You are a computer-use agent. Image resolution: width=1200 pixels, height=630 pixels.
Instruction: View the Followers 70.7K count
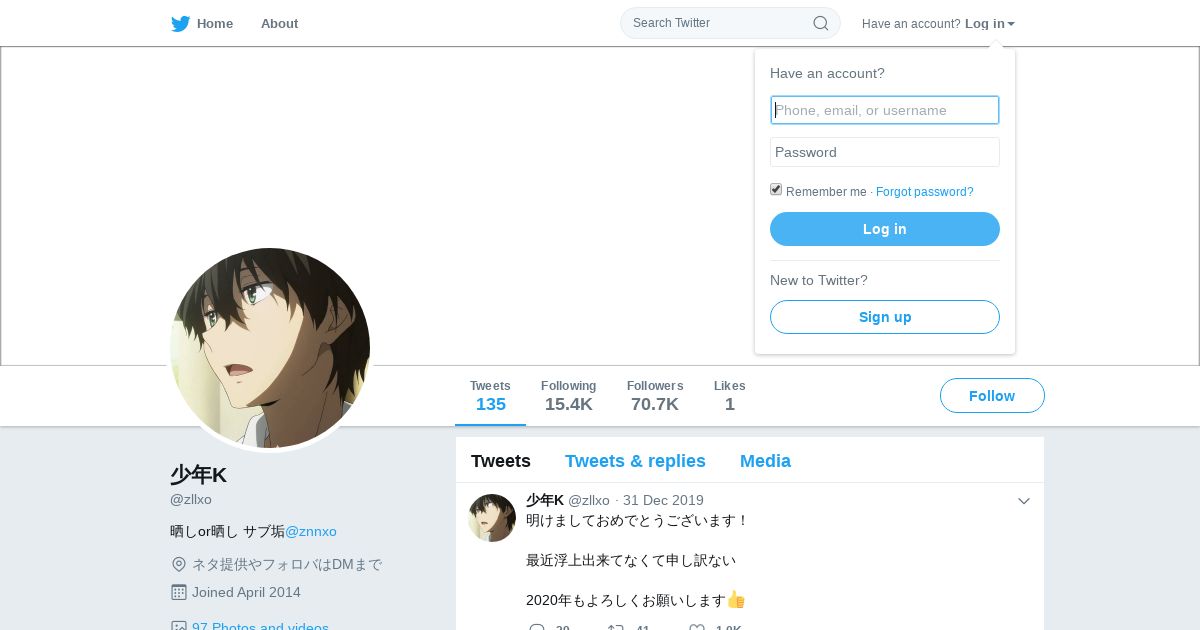(x=655, y=396)
